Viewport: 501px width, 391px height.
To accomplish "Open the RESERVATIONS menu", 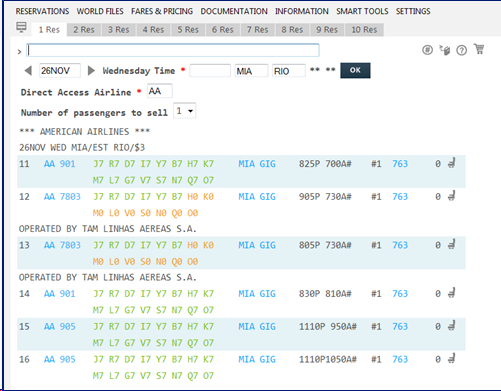I will pyautogui.click(x=42, y=11).
